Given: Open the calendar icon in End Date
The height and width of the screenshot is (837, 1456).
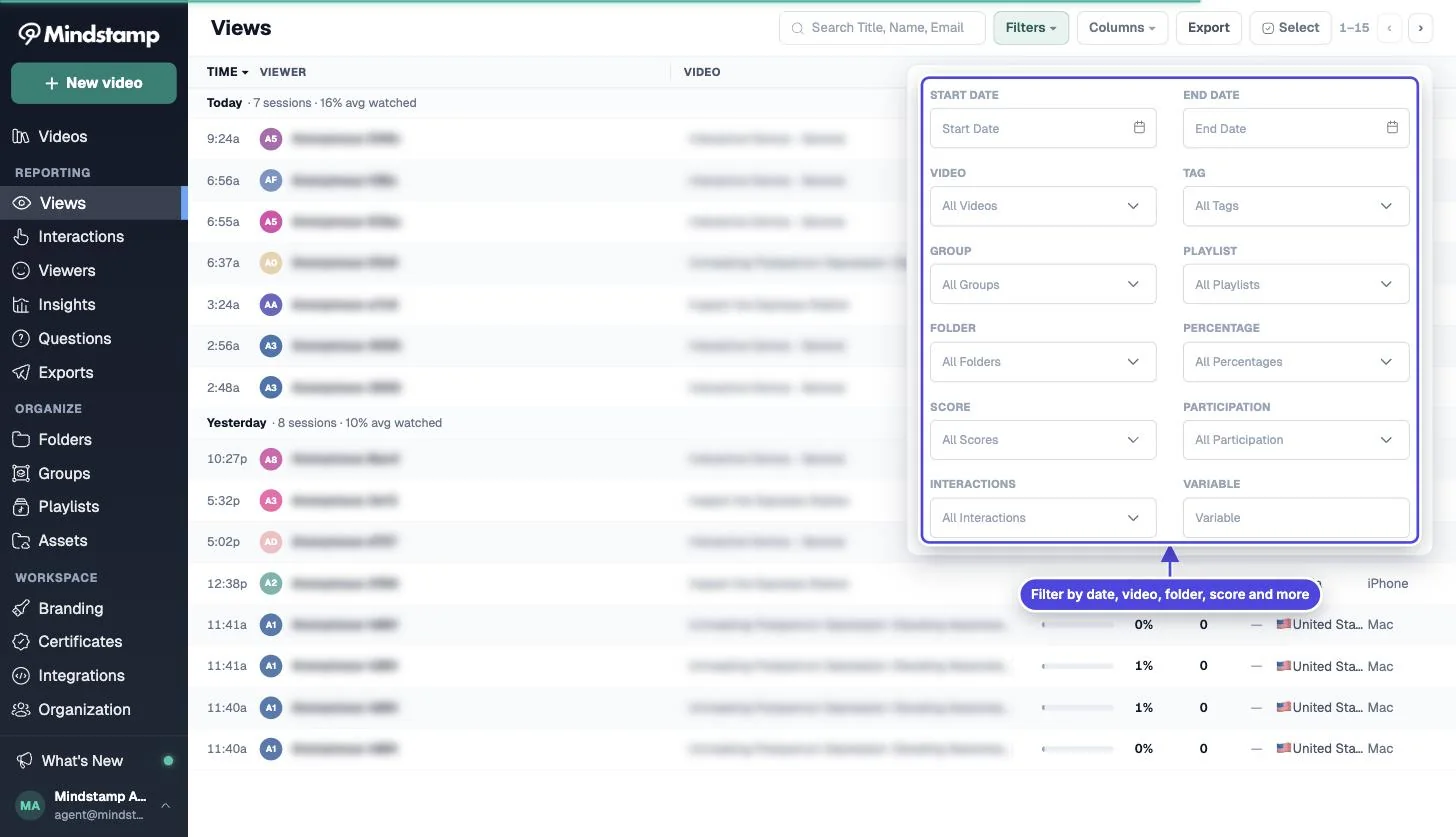Looking at the screenshot, I should 1392,128.
